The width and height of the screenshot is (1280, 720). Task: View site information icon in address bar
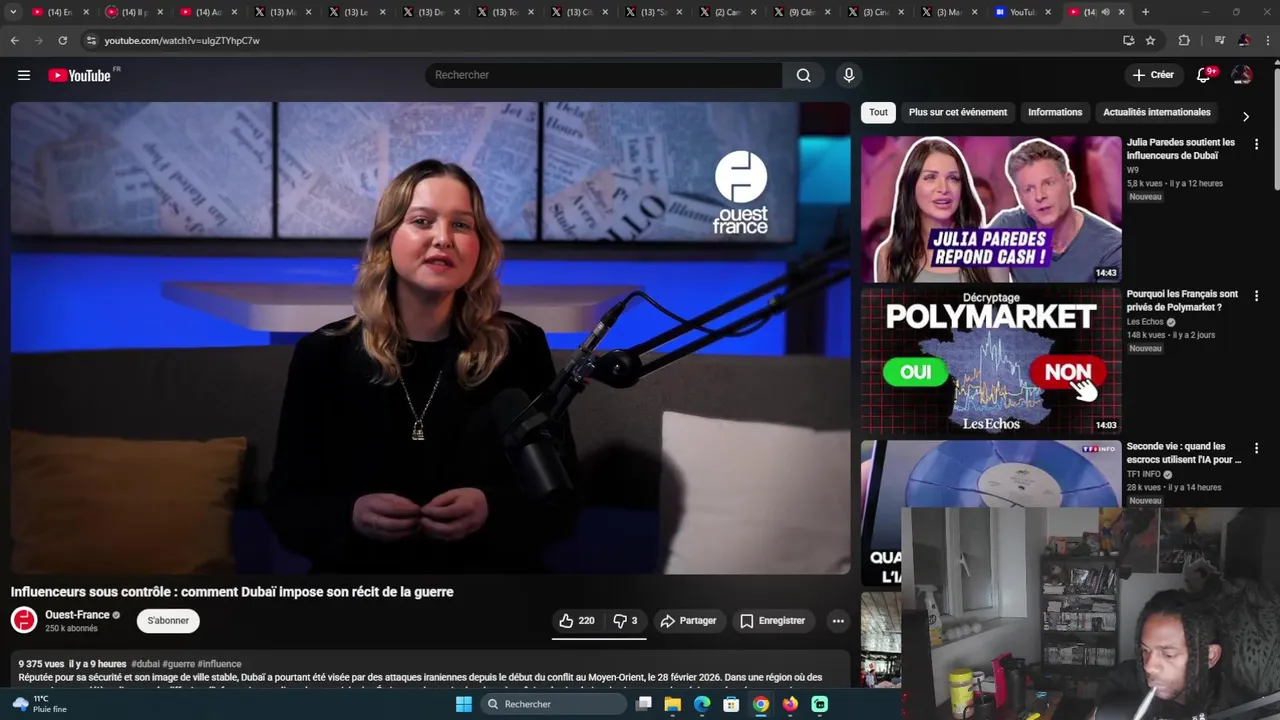91,40
